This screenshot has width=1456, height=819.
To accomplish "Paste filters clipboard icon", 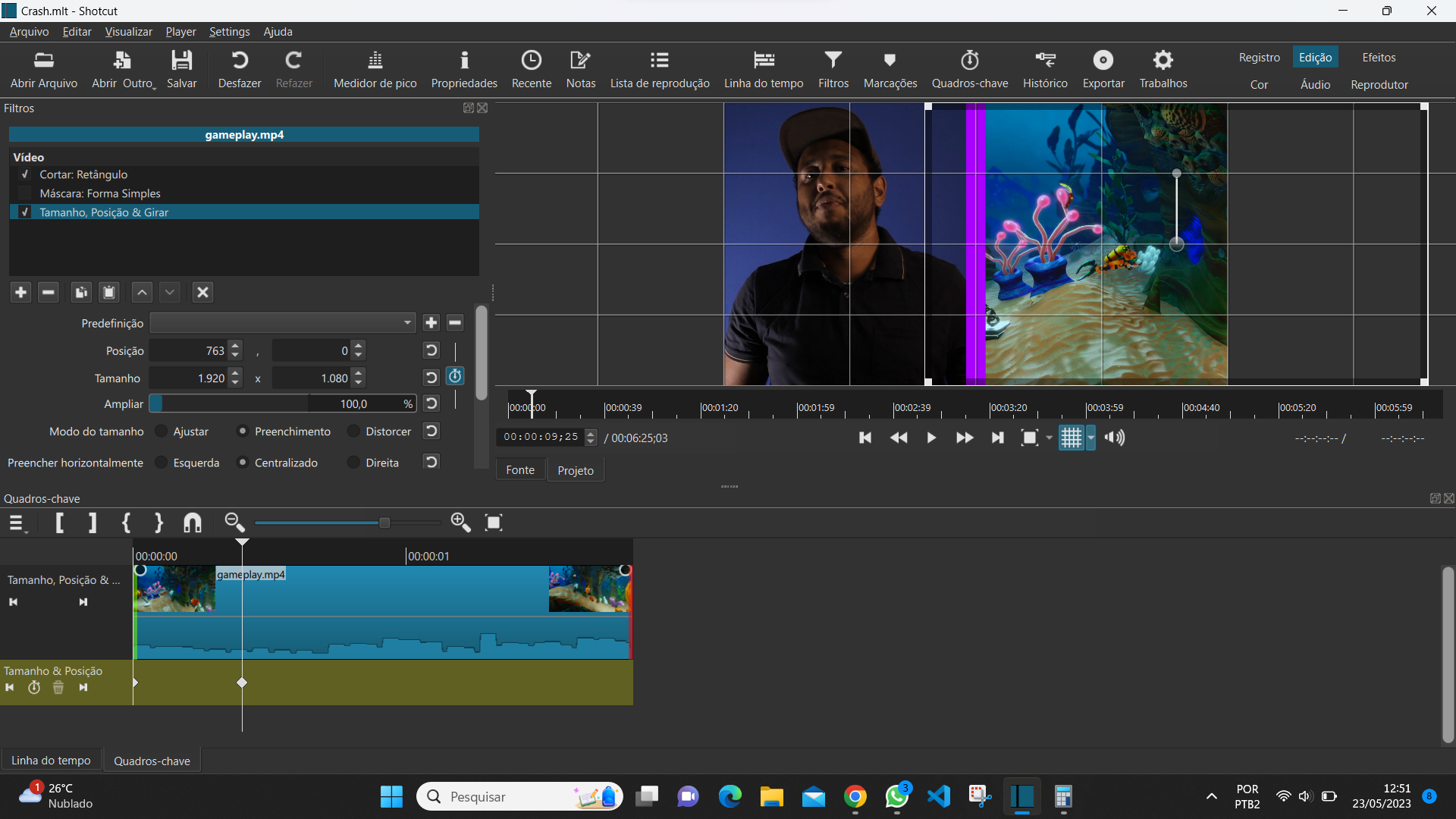I will click(x=109, y=292).
